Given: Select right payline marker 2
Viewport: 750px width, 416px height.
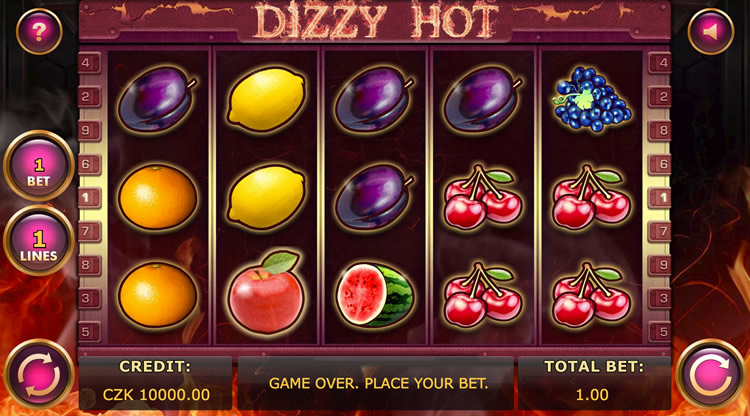Looking at the screenshot, I should coord(660,97).
